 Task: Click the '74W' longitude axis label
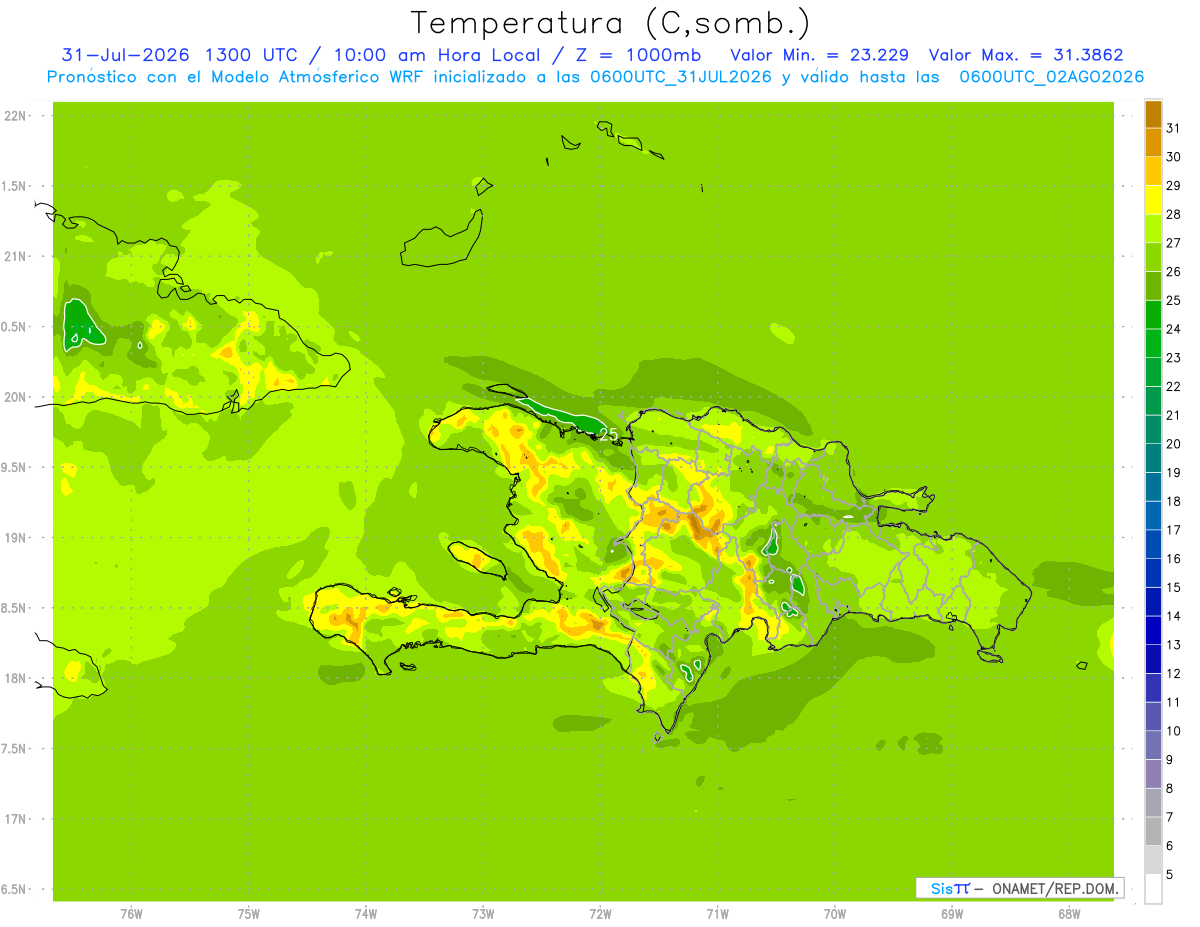coord(365,914)
